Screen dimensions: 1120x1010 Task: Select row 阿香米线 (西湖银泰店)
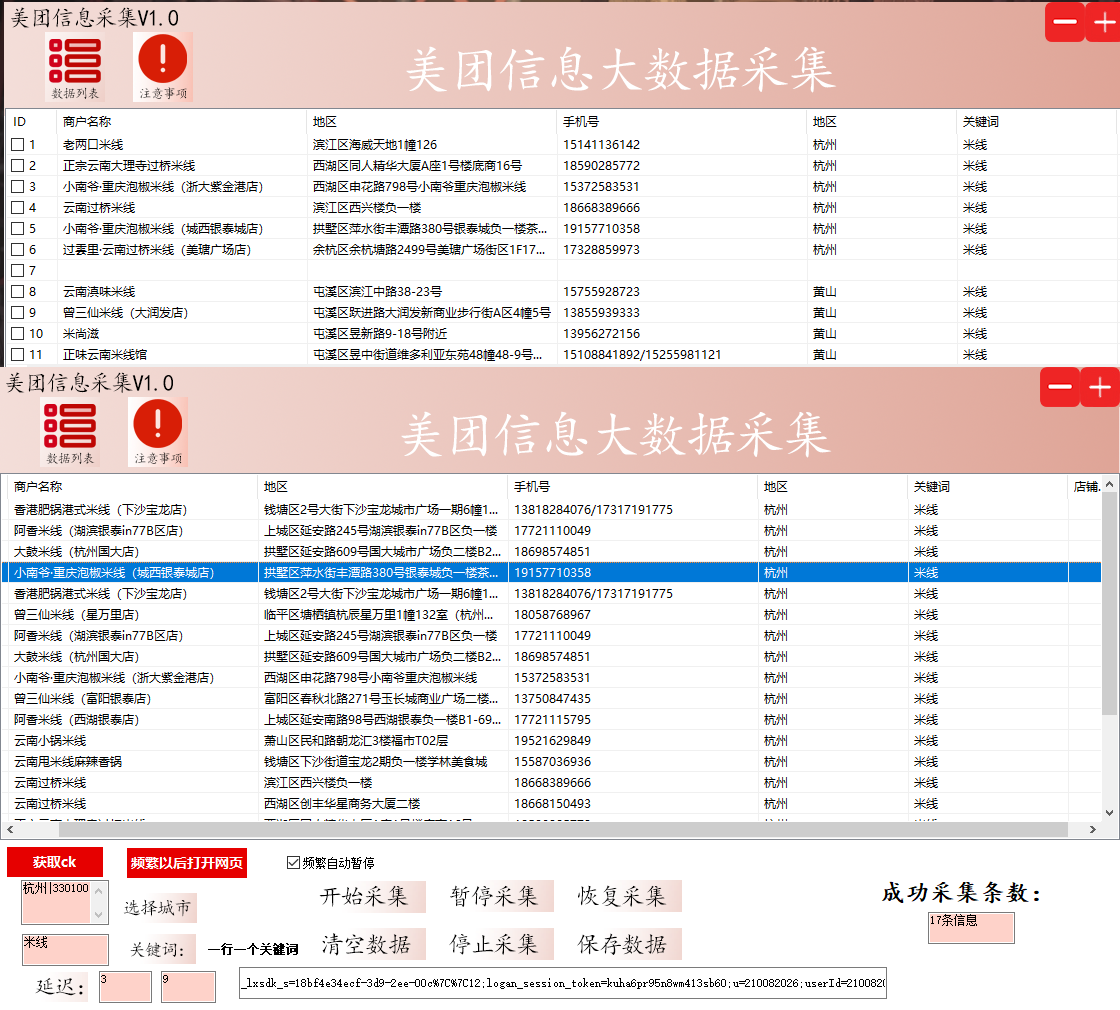551,720
